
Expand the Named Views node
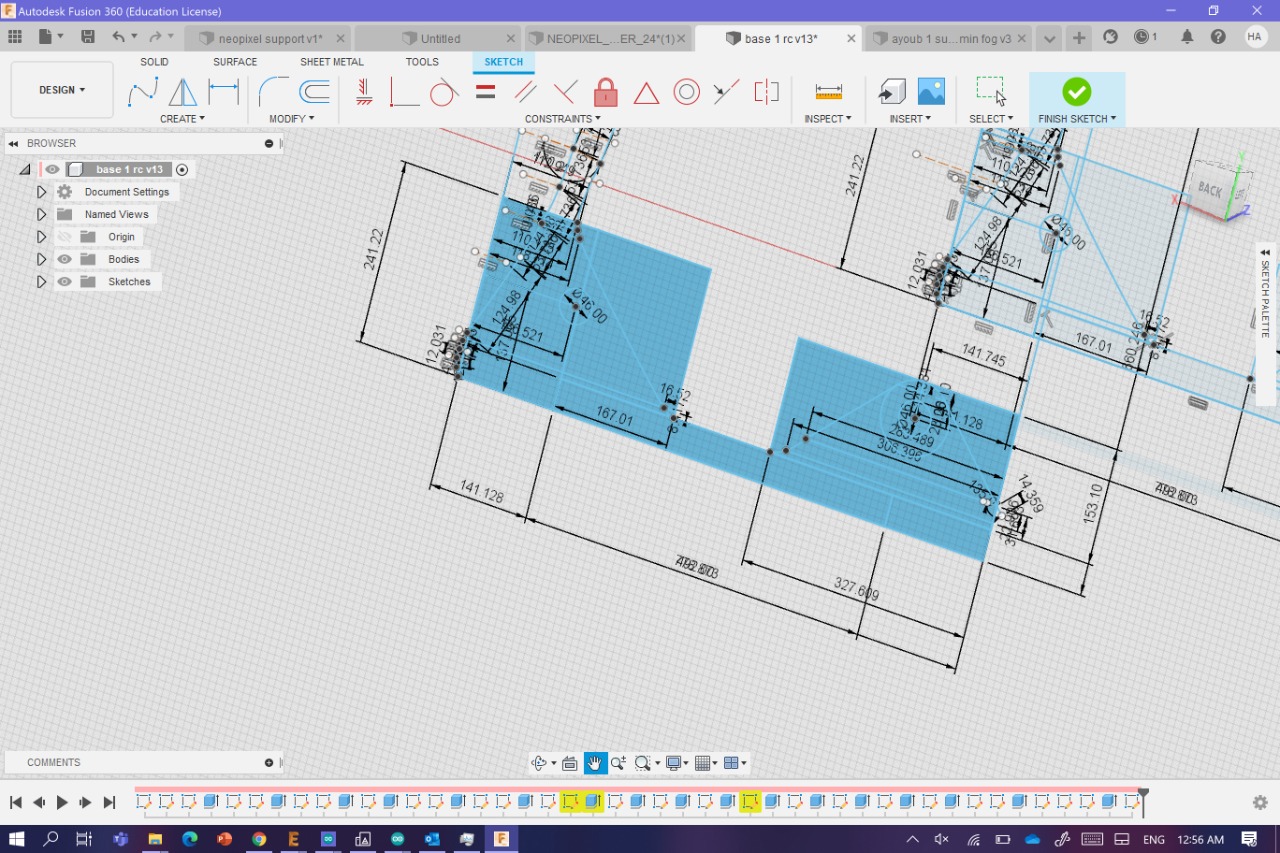click(42, 214)
